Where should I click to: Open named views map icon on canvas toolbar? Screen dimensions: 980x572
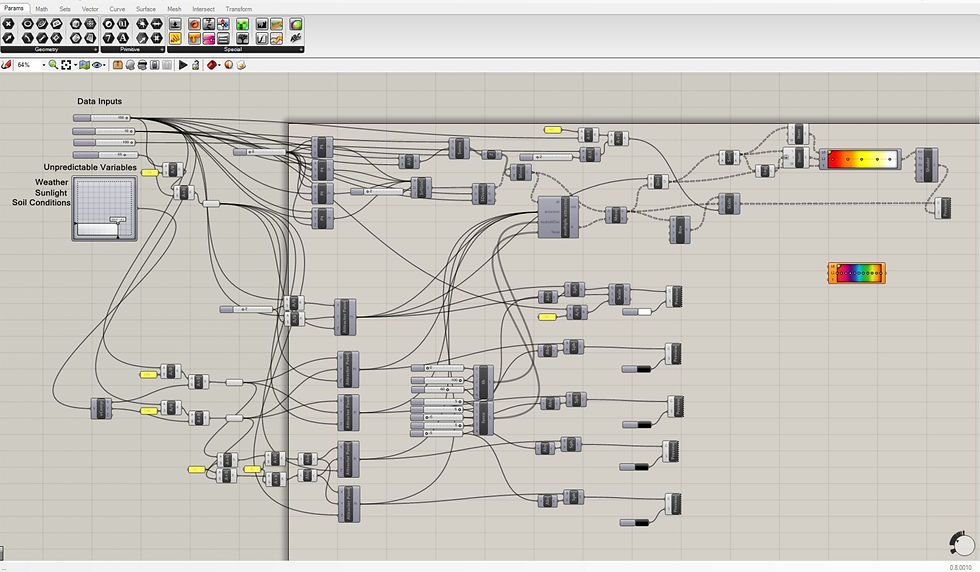[x=84, y=65]
